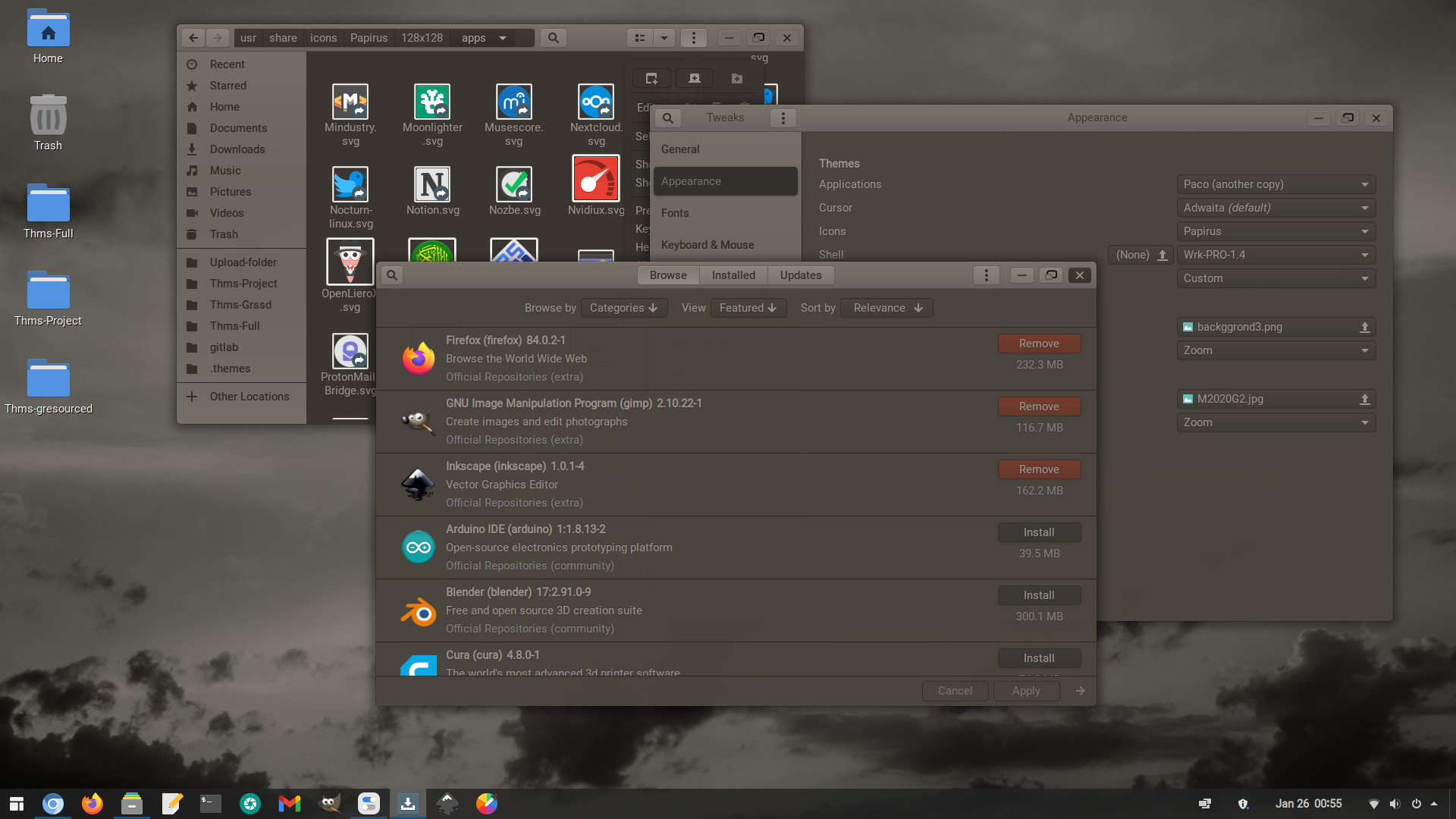Expand the Cursor theme dropdown
The width and height of the screenshot is (1456, 819).
1276,208
